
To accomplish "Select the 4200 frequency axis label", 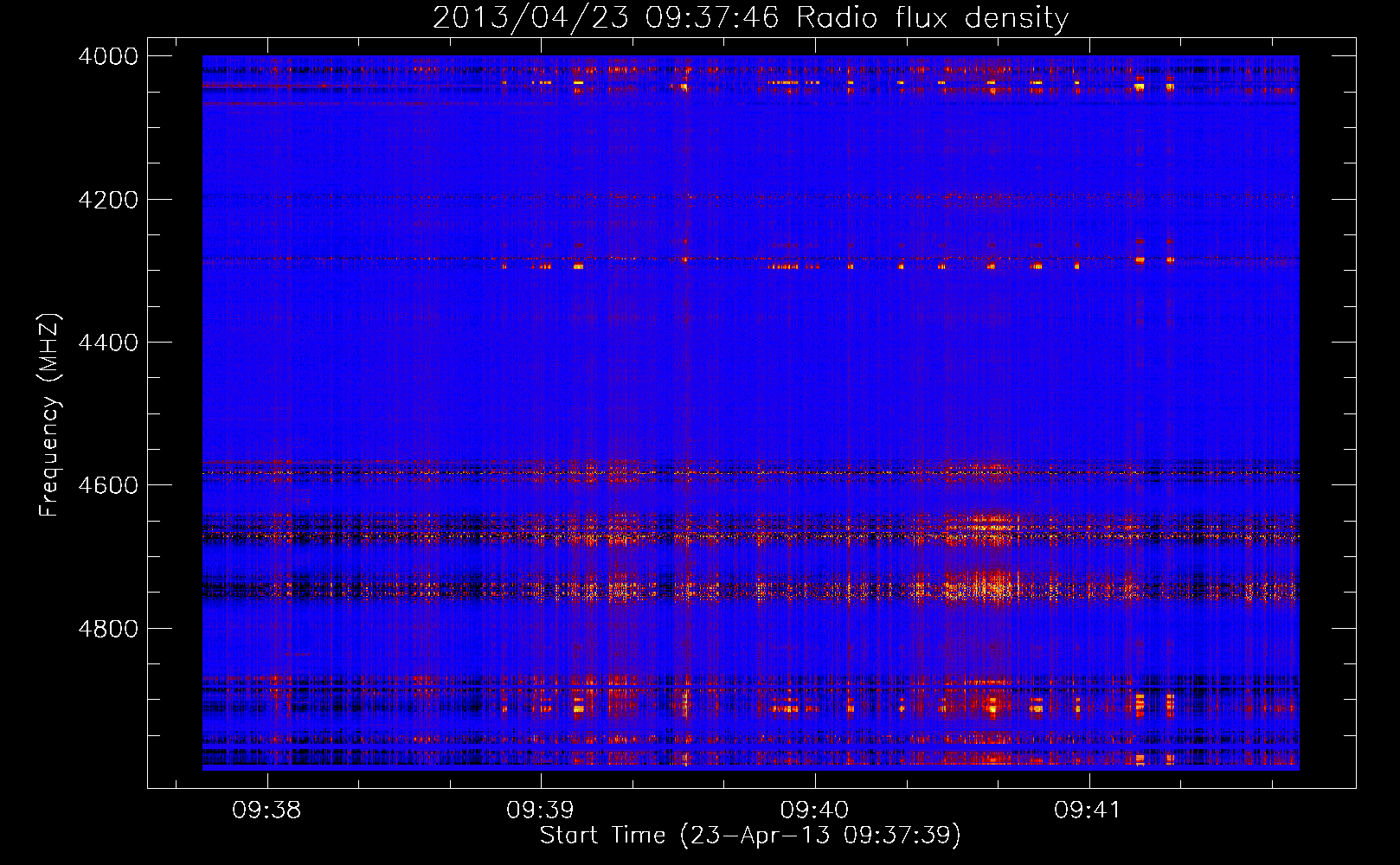I will [108, 200].
